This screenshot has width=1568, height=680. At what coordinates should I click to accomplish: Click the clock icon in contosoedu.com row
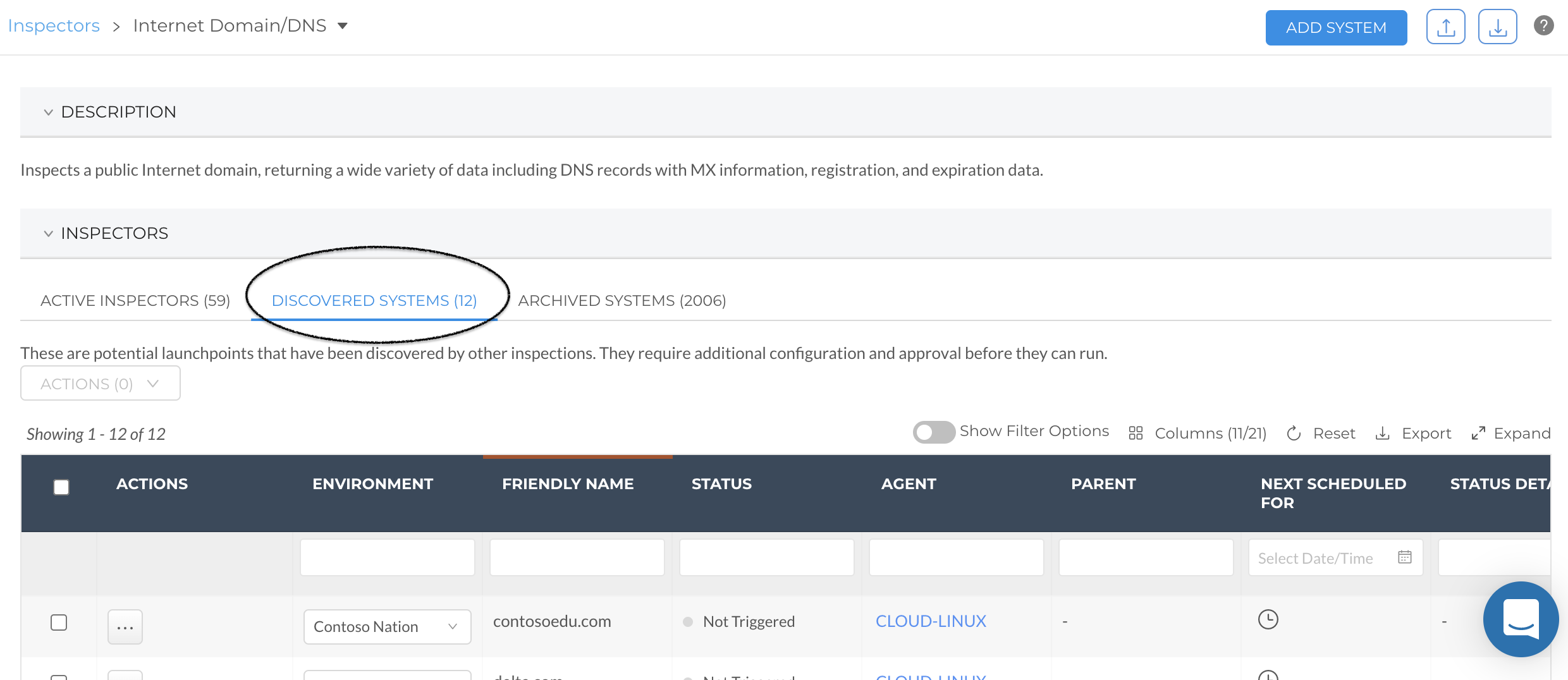(1268, 619)
